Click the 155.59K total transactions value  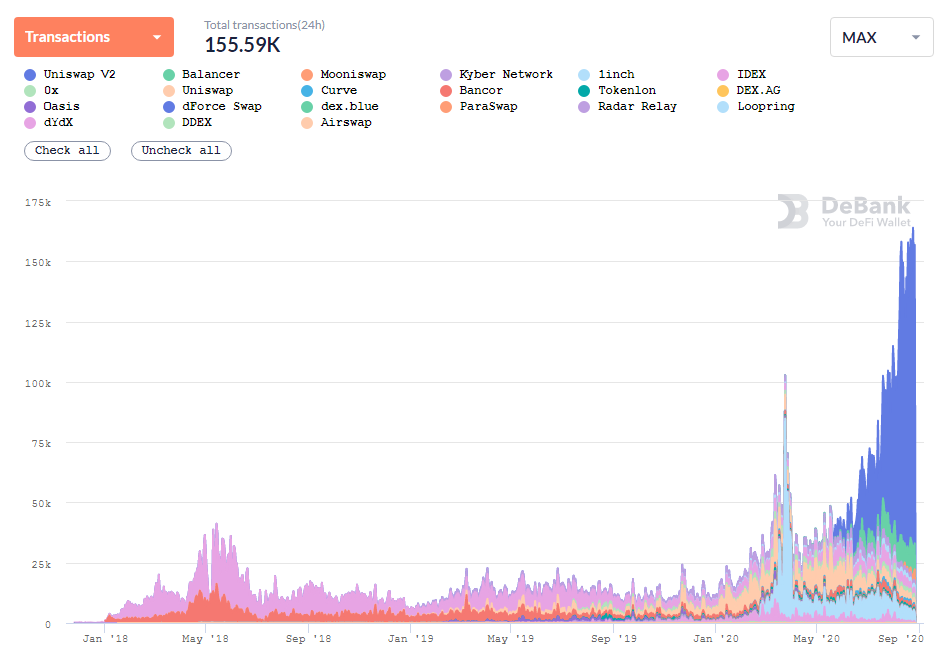tap(242, 45)
